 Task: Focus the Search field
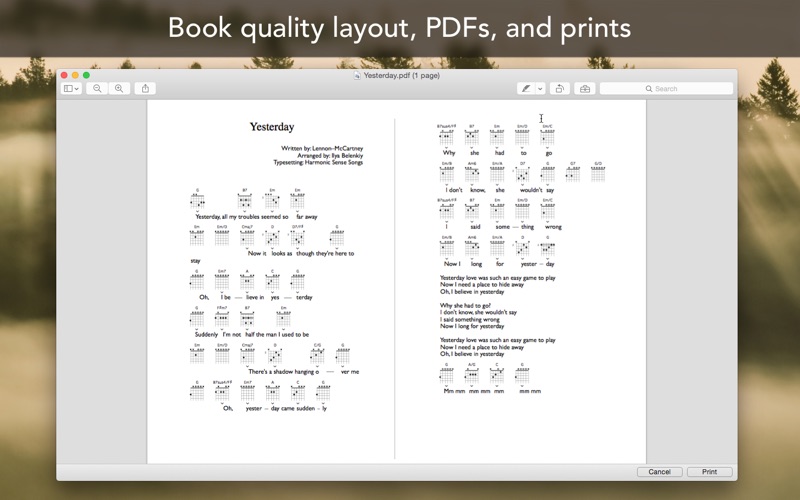pos(666,88)
